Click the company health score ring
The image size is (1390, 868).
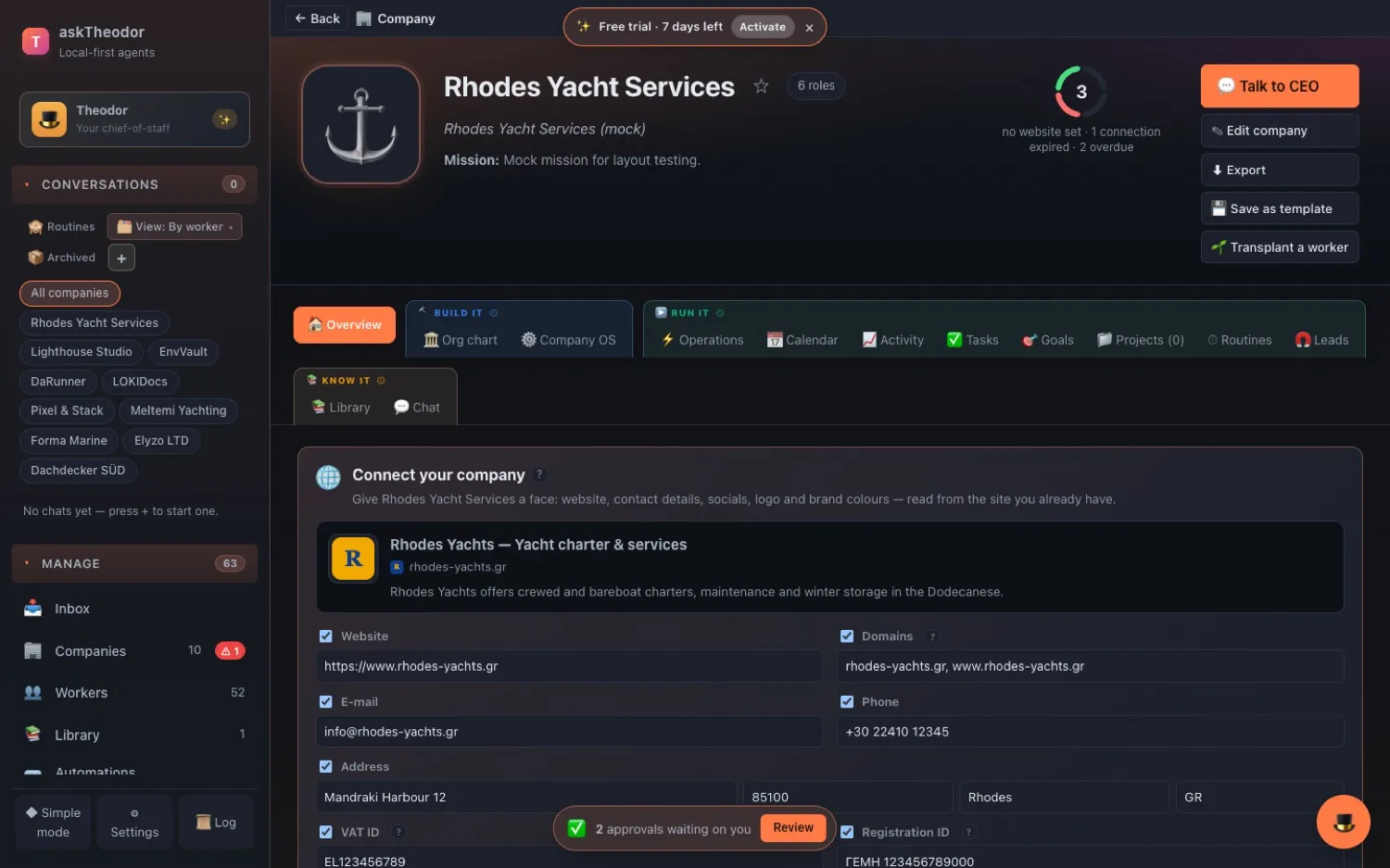pos(1080,92)
